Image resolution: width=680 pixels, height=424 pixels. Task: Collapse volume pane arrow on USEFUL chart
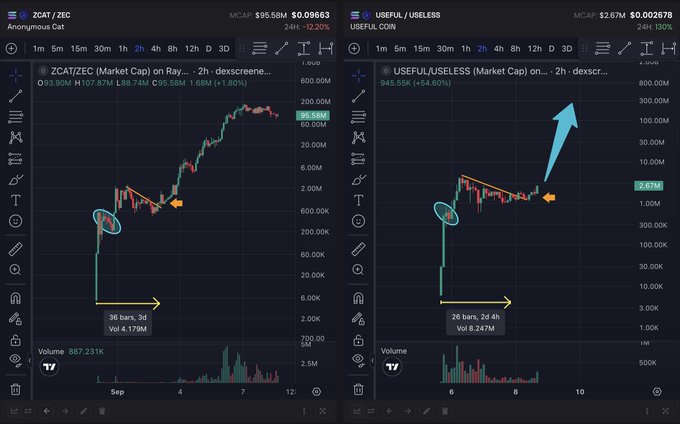click(373, 360)
